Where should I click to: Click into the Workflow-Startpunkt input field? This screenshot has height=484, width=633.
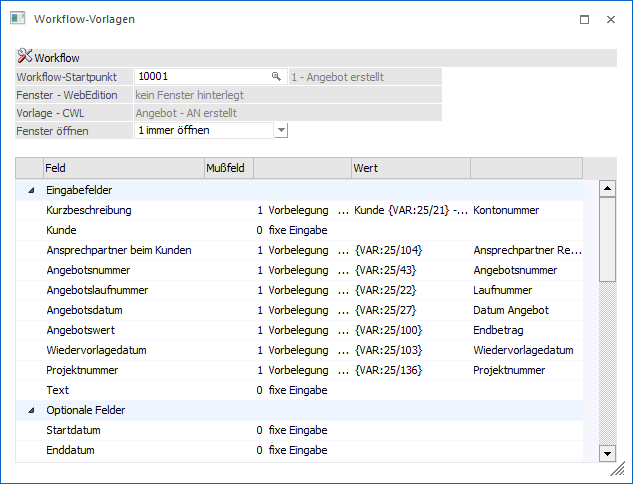tap(200, 76)
